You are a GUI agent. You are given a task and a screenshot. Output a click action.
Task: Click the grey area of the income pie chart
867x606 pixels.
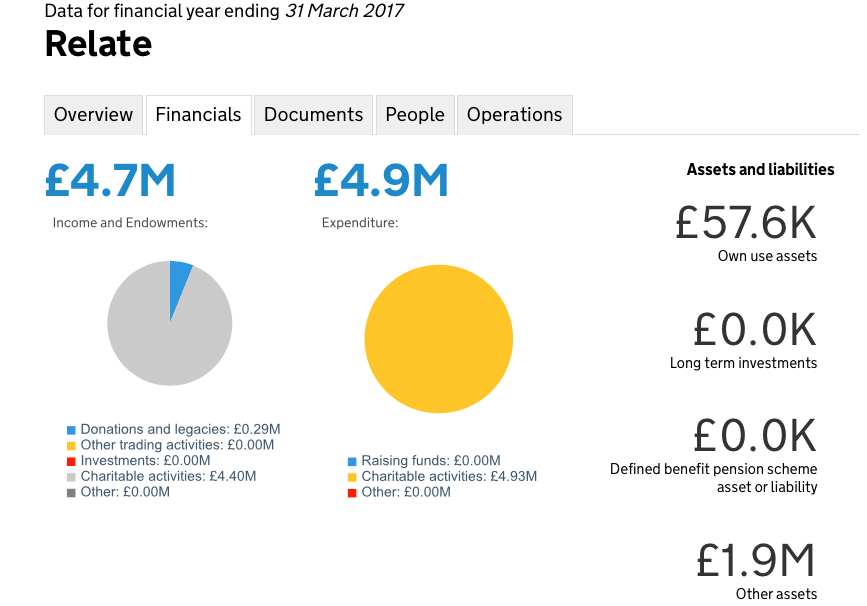point(160,340)
